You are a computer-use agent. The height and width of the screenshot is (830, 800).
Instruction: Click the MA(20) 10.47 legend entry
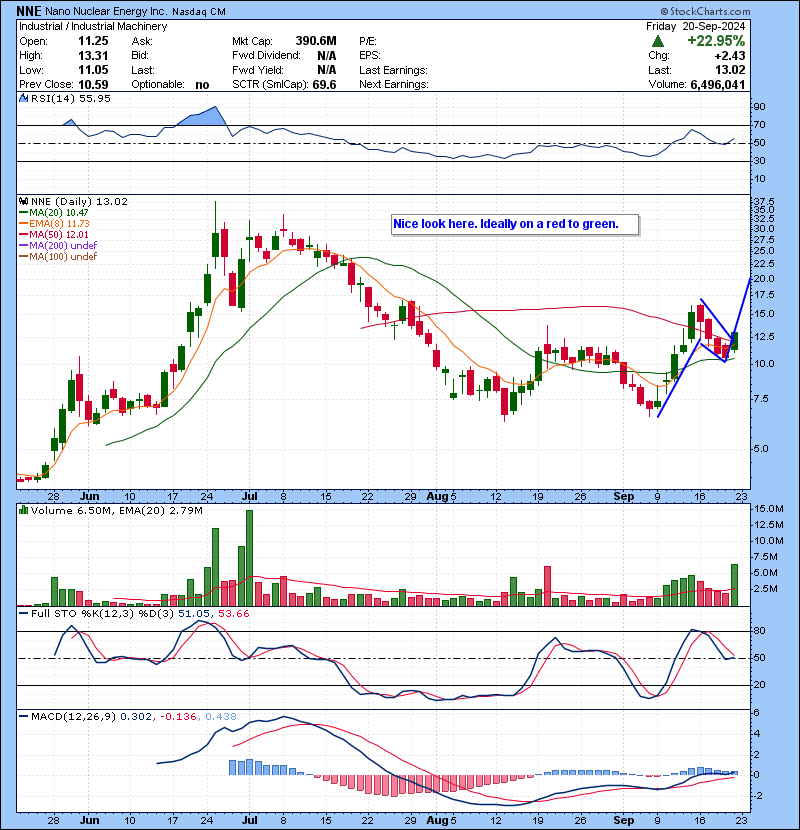[58, 213]
